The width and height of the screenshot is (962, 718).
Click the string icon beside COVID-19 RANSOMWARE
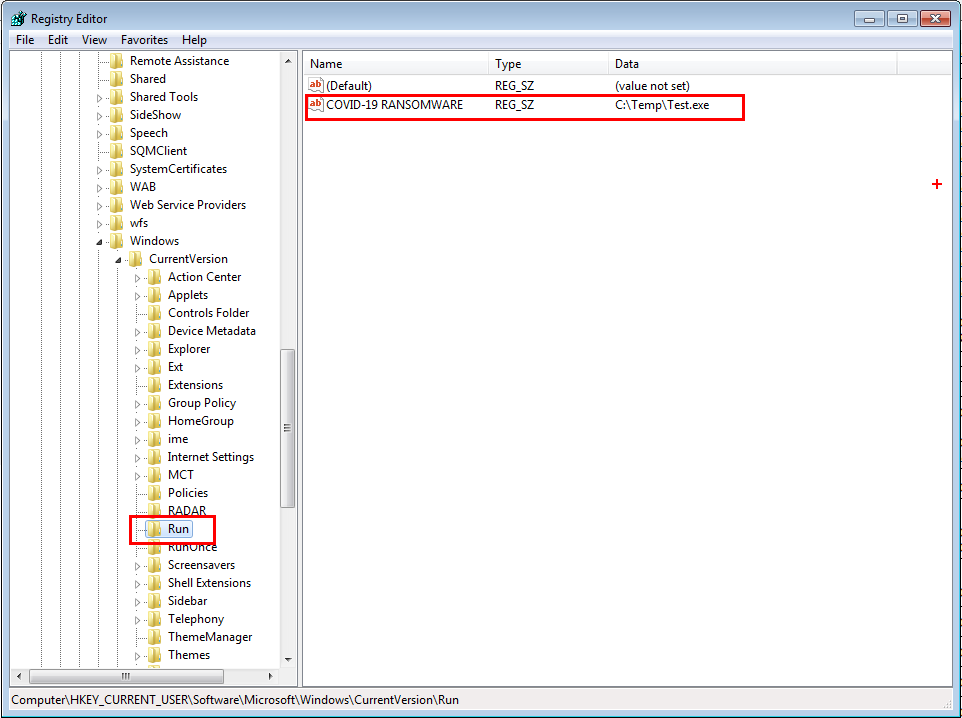pos(316,104)
